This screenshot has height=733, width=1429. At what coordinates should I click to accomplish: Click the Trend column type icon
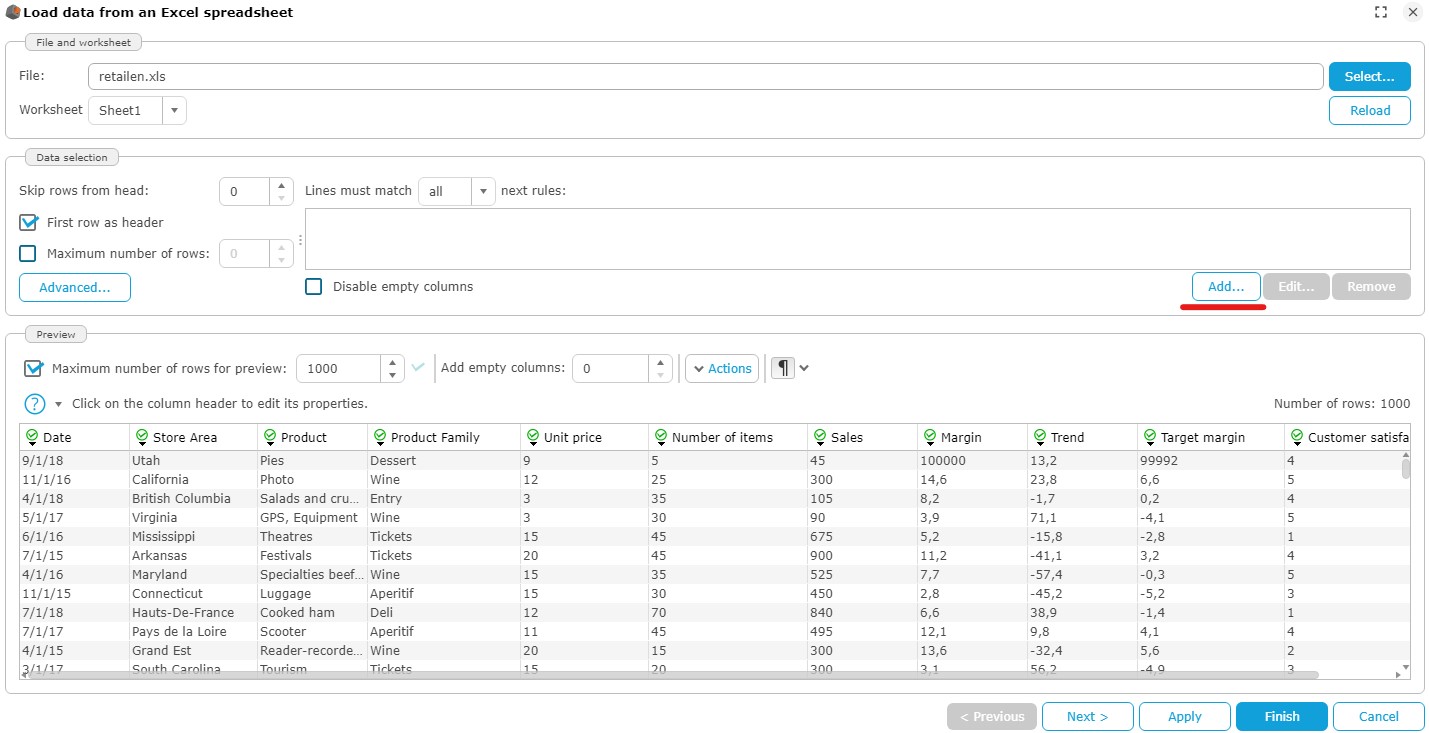click(1040, 437)
